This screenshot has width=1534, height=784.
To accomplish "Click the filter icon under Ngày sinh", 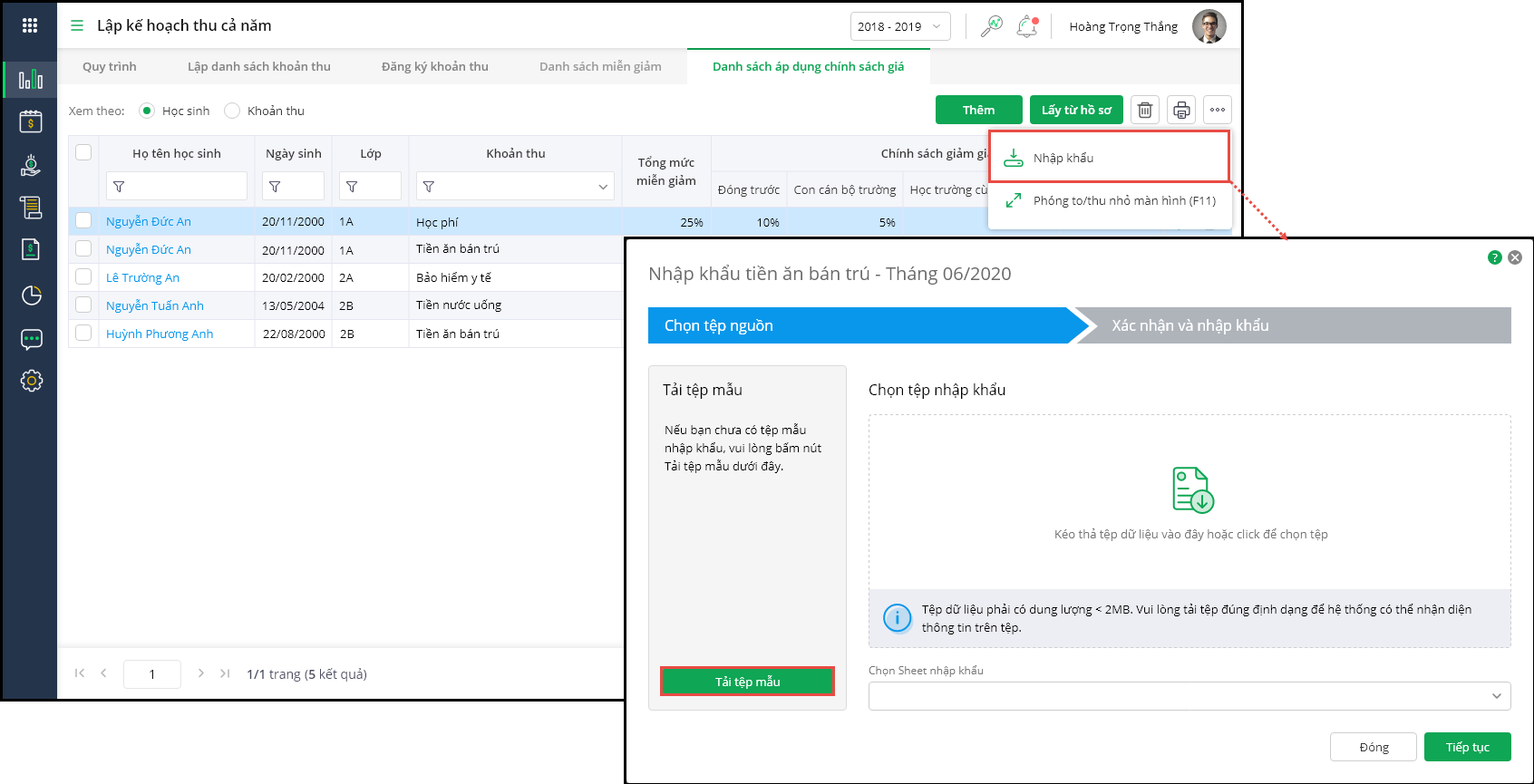I will tap(275, 187).
